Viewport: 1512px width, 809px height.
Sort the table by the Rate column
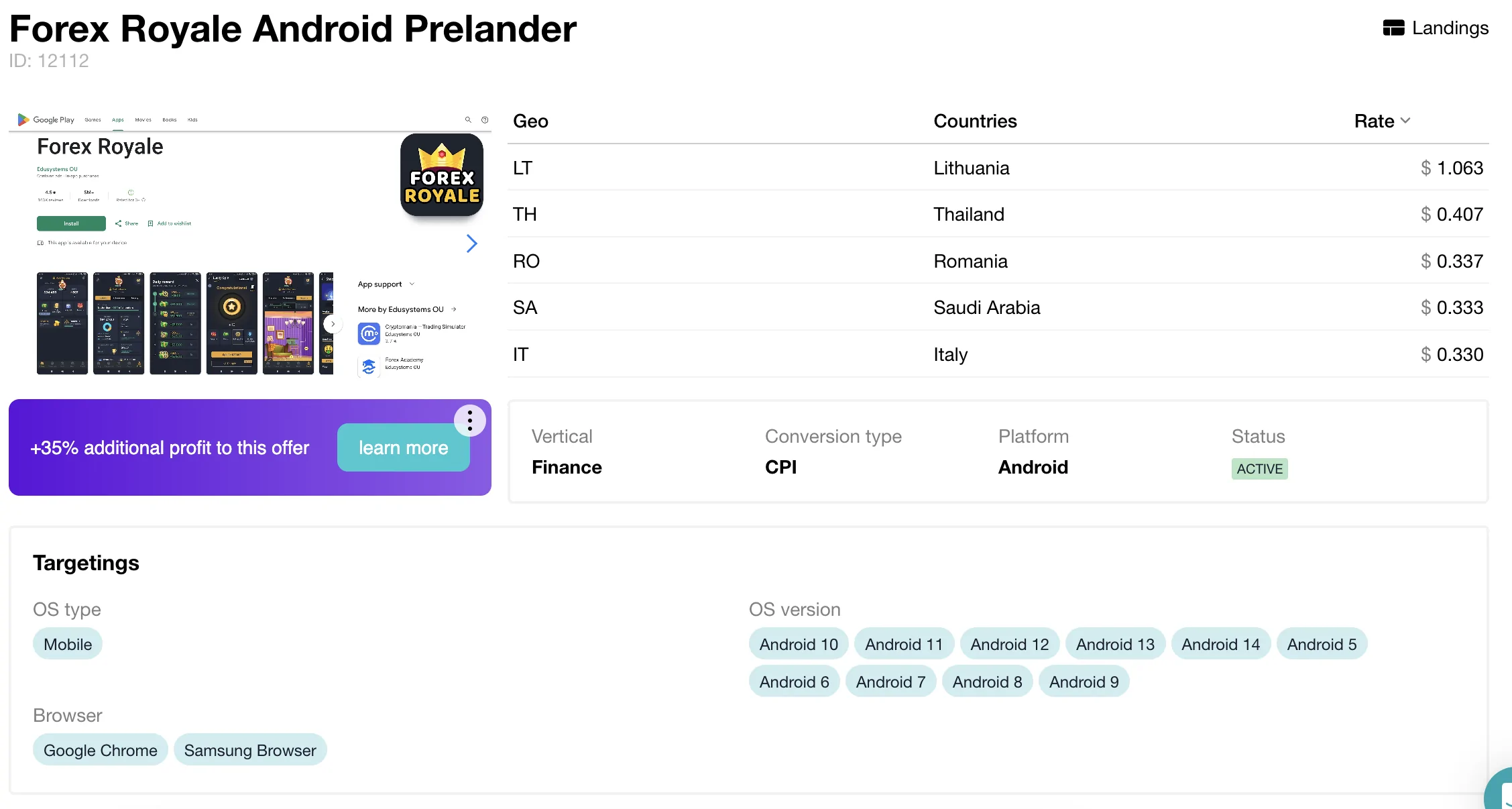(x=1382, y=121)
